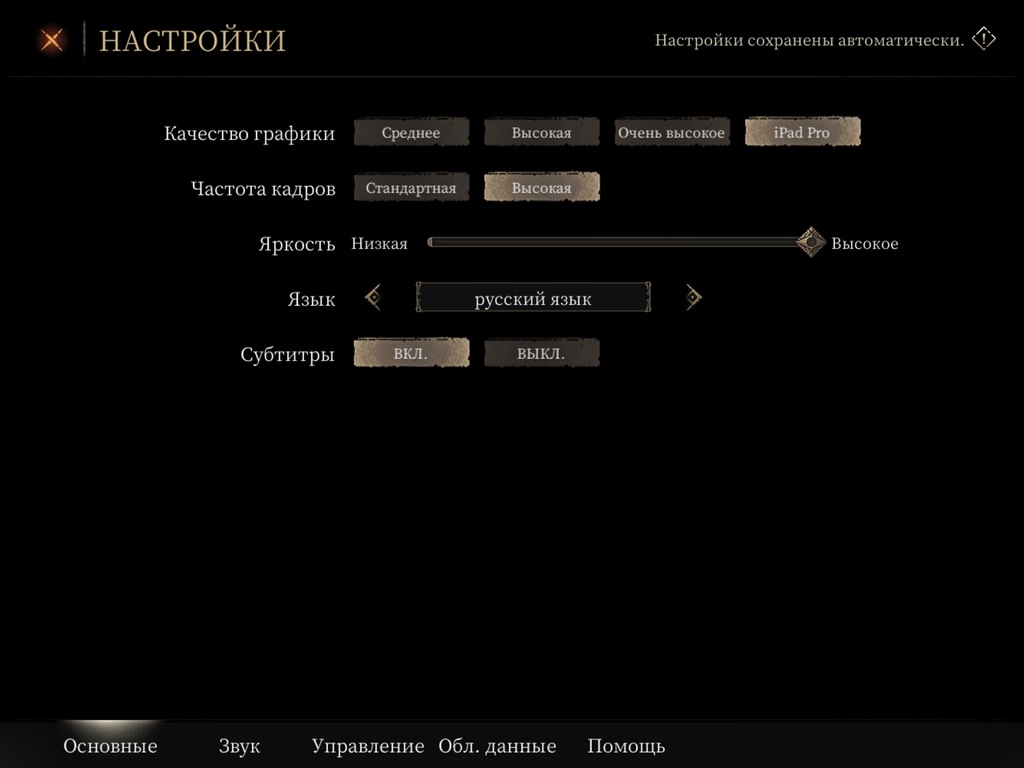Open the Помощь tab
The width and height of the screenshot is (1024, 768).
click(x=626, y=746)
